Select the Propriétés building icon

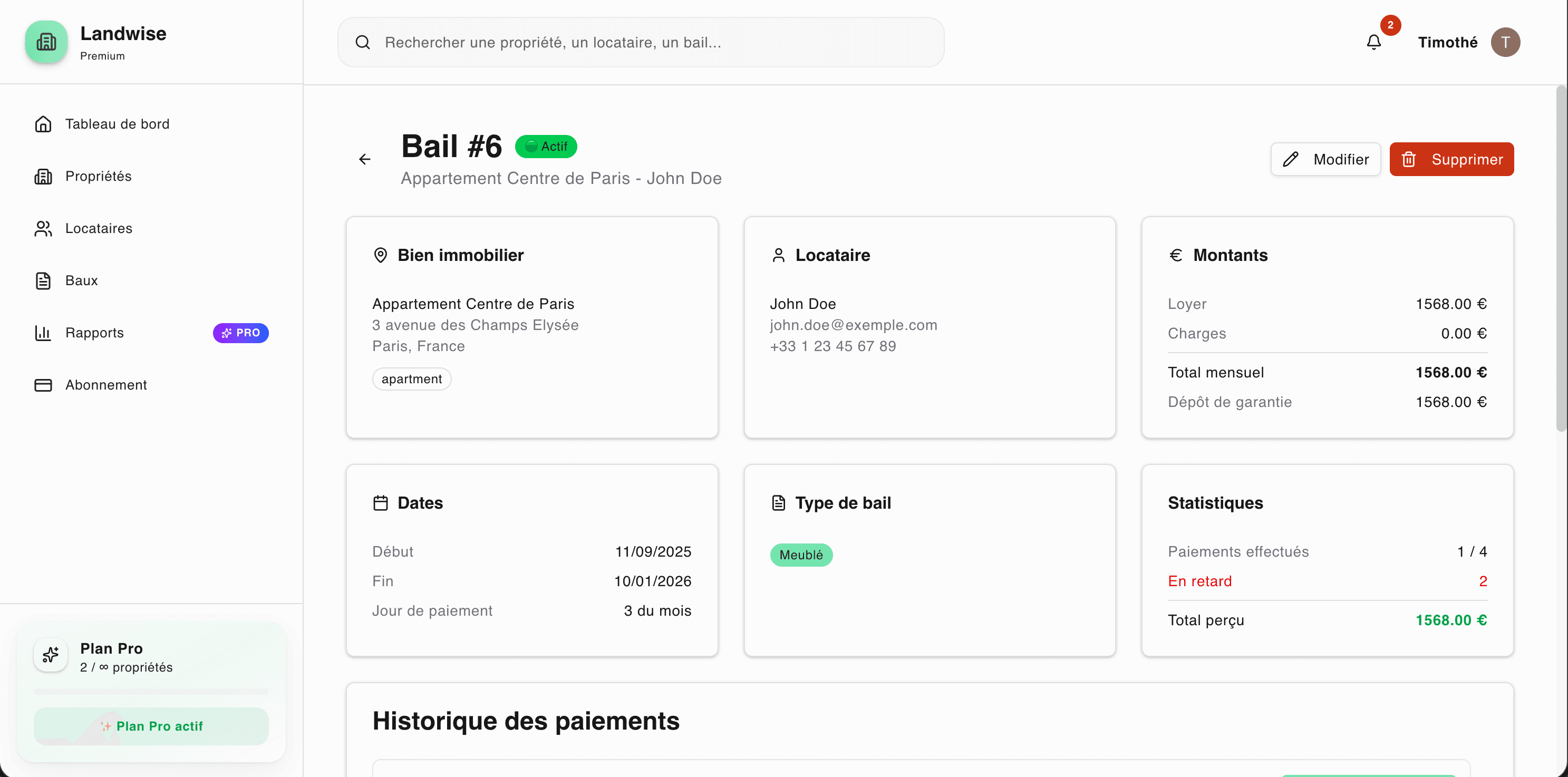pyautogui.click(x=43, y=176)
